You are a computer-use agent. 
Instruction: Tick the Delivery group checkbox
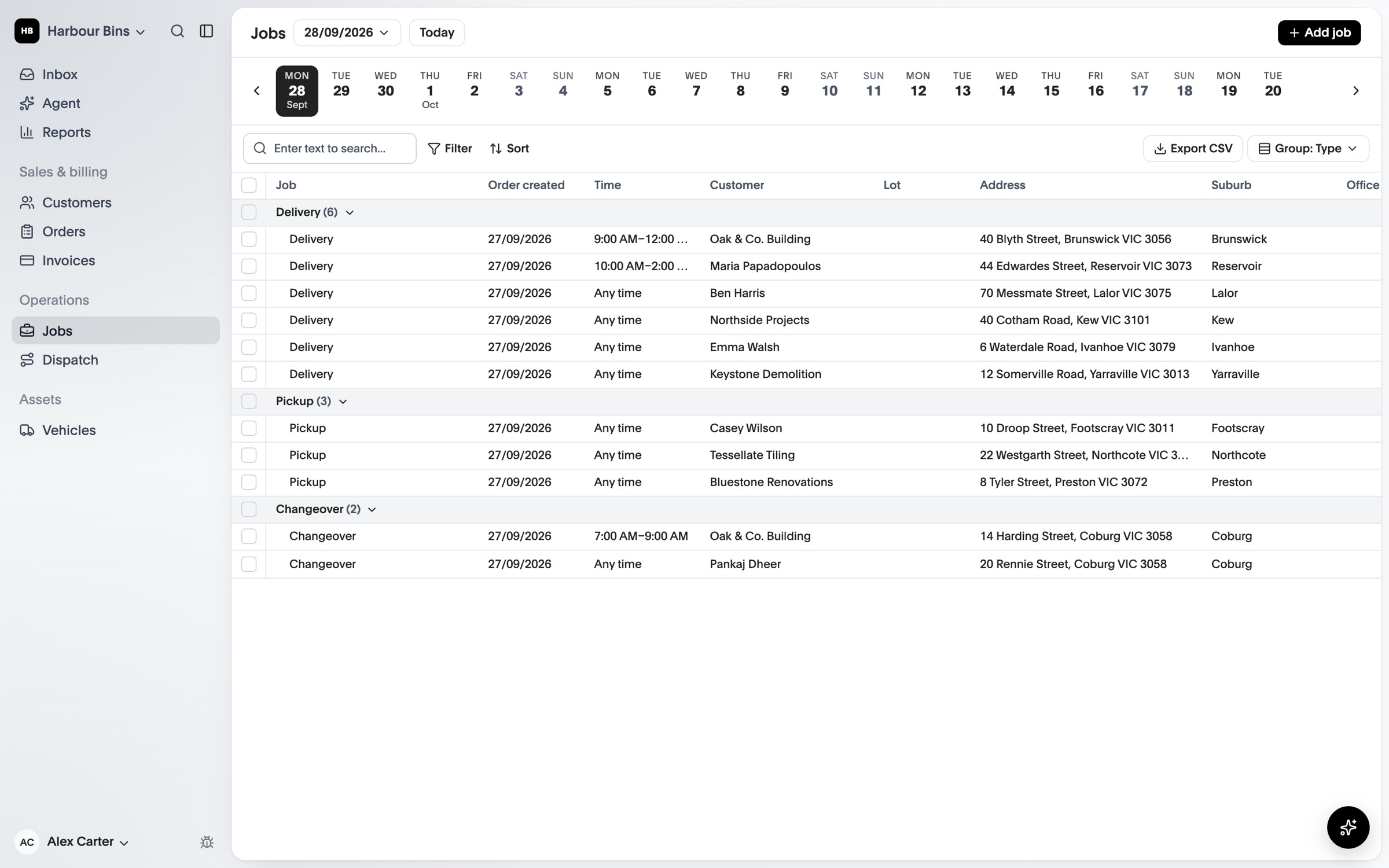(x=249, y=212)
